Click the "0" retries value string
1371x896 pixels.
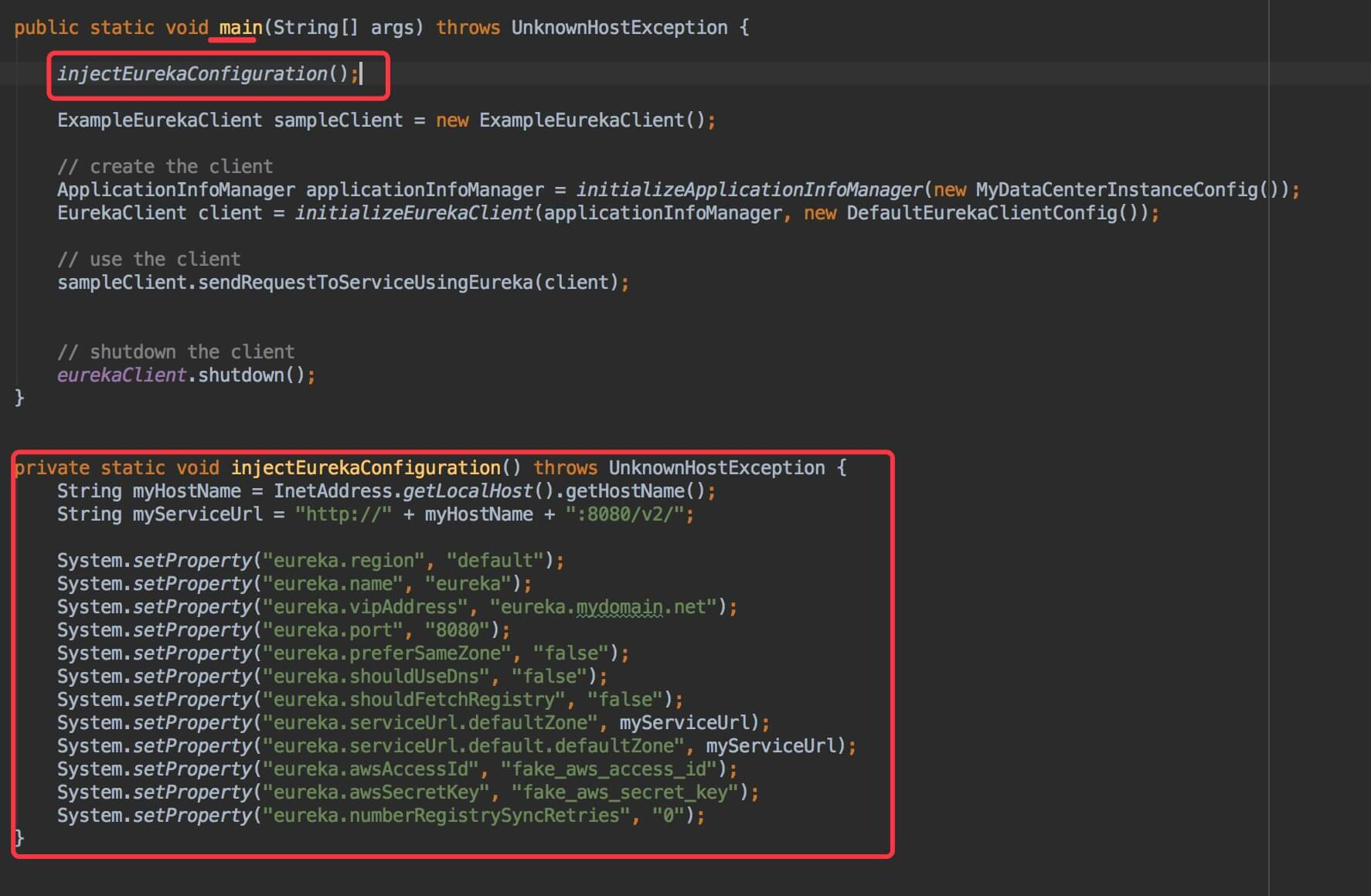(x=668, y=816)
